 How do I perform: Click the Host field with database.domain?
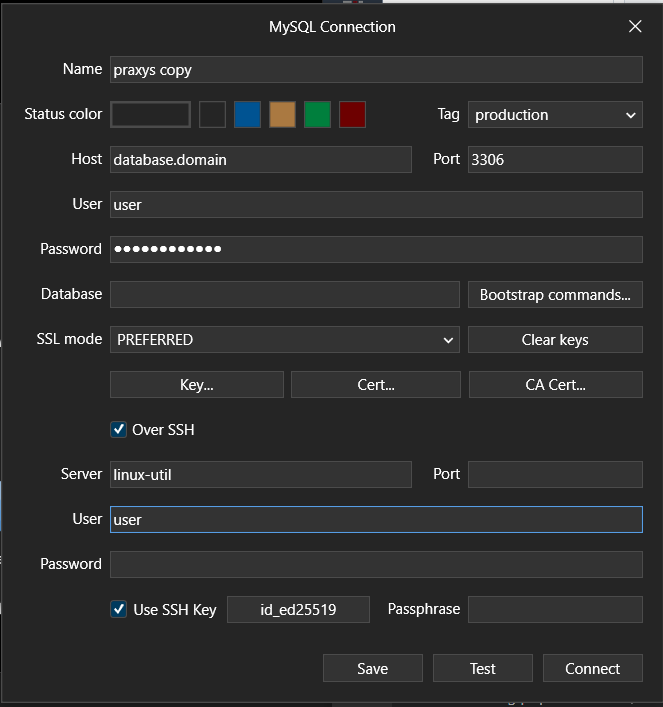pyautogui.click(x=261, y=159)
